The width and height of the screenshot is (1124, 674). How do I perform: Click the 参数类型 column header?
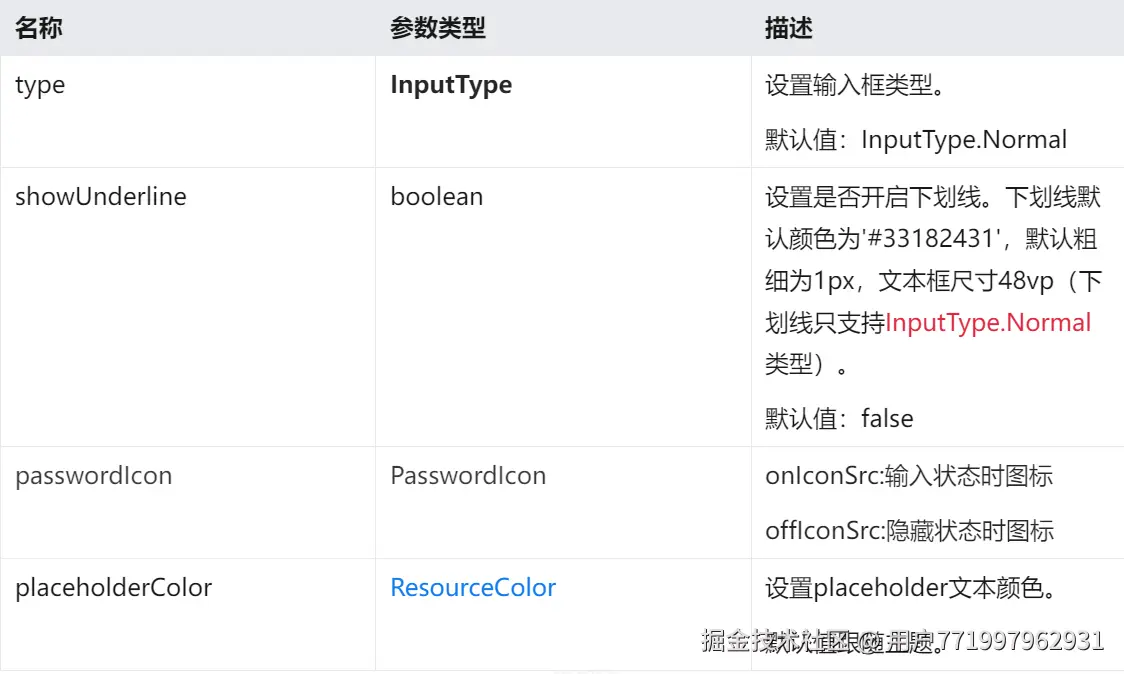(x=437, y=28)
